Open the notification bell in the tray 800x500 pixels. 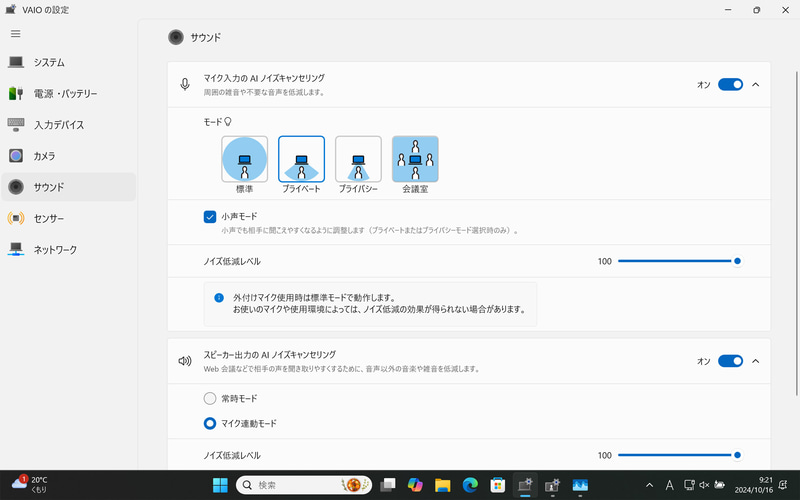783,485
